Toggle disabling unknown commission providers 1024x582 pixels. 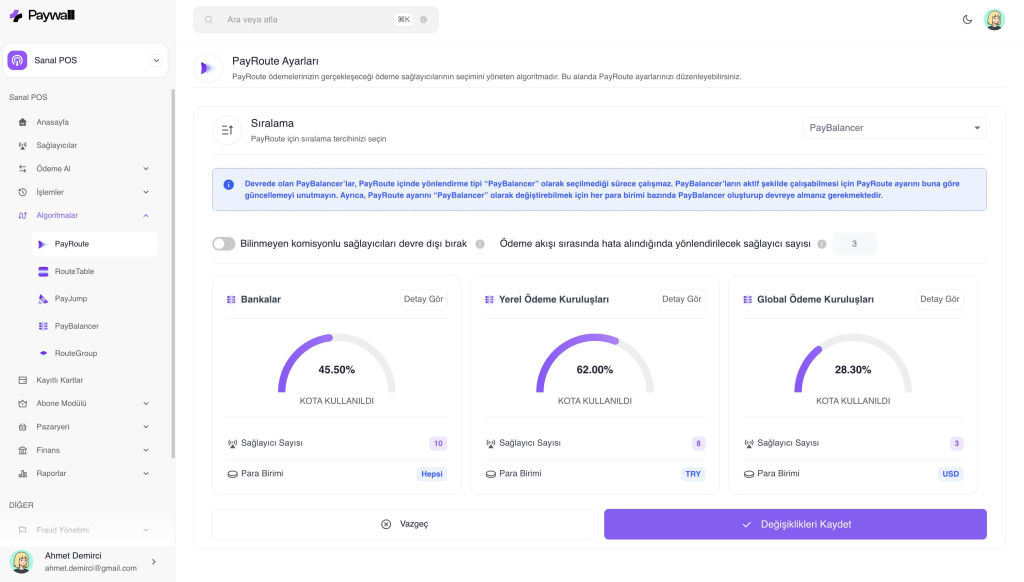pyautogui.click(x=223, y=244)
